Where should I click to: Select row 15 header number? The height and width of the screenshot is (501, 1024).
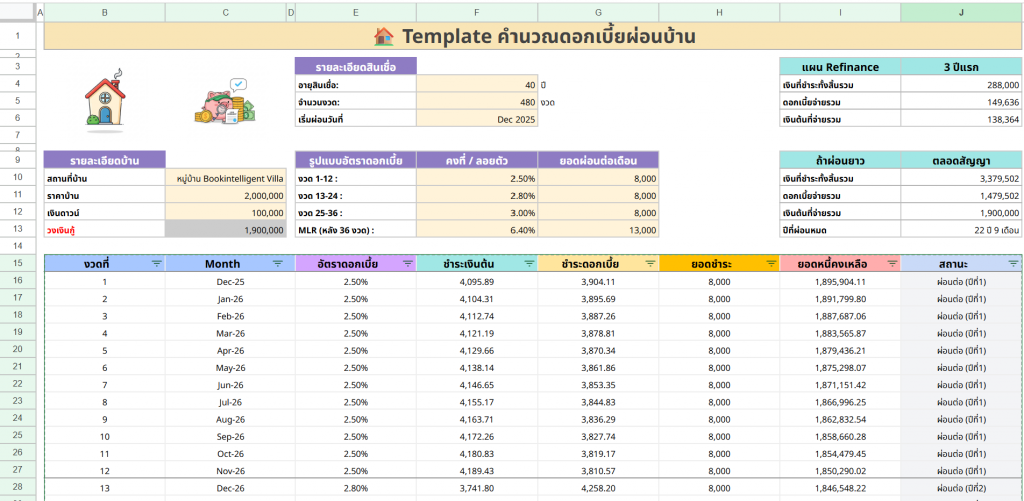tap(18, 263)
